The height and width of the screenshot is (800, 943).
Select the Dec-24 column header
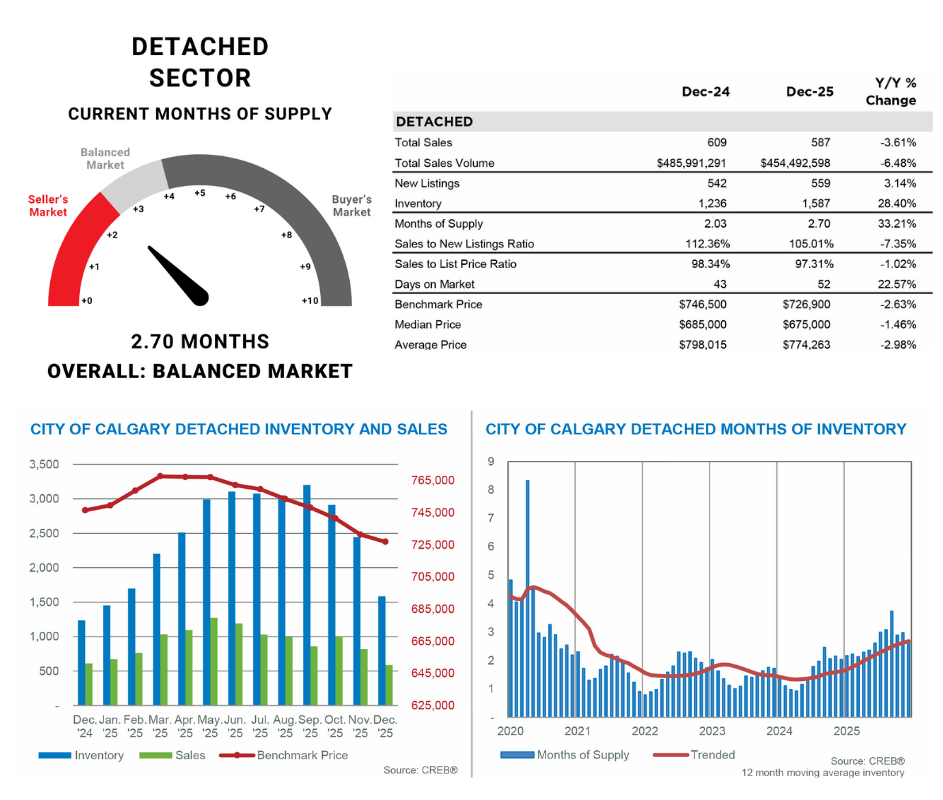tap(705, 91)
